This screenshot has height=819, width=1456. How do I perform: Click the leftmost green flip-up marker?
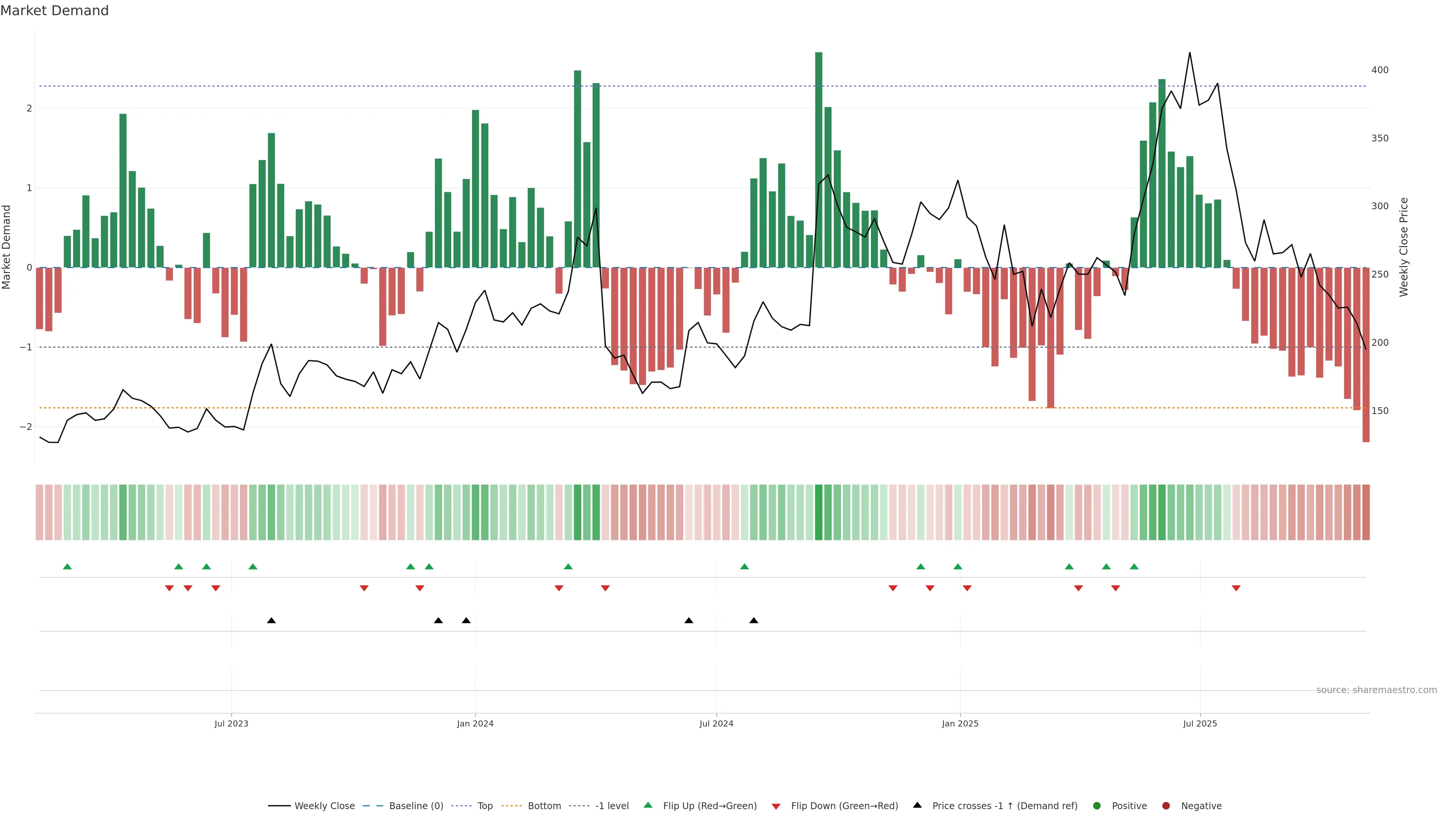point(67,566)
